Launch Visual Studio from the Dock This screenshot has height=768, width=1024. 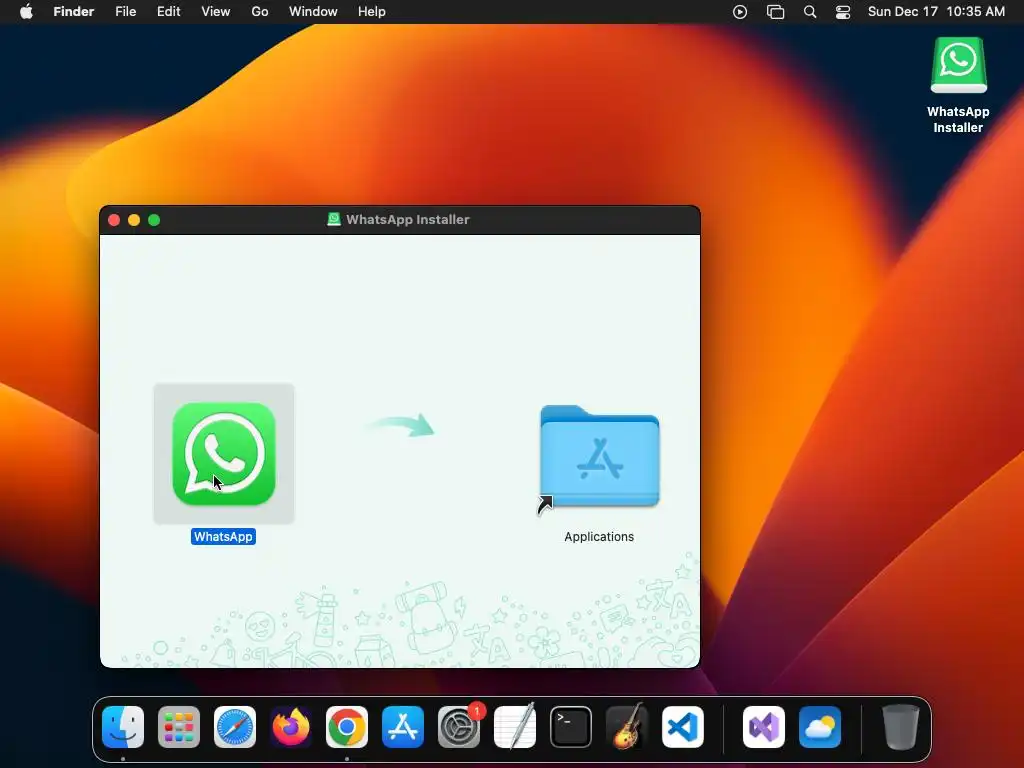click(764, 727)
